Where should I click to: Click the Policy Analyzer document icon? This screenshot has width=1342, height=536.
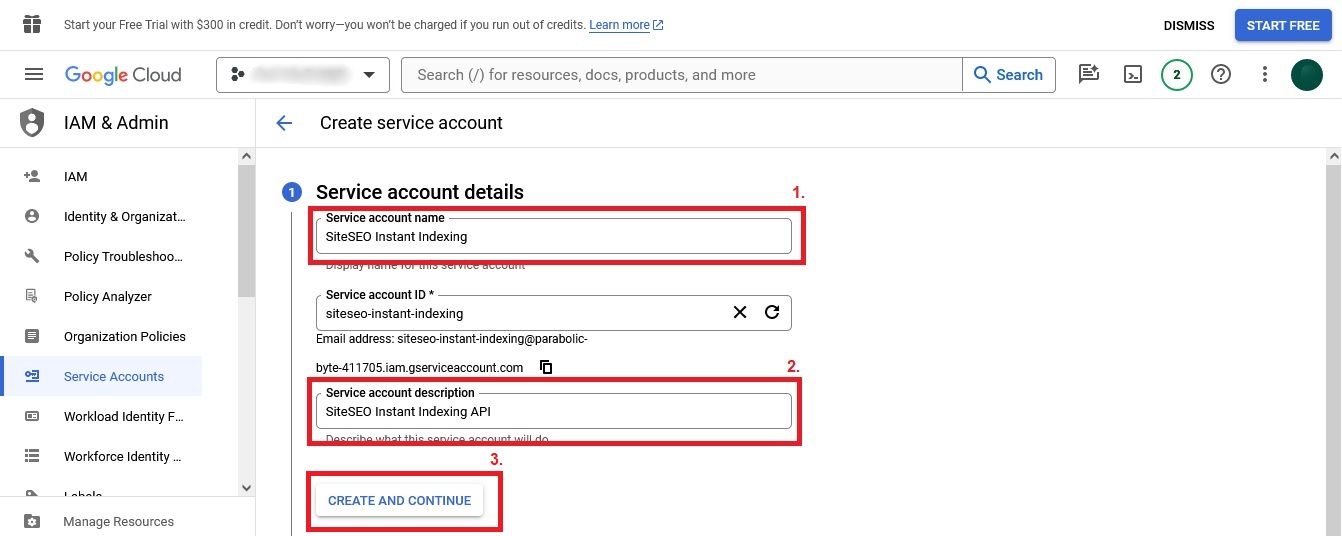(x=32, y=296)
